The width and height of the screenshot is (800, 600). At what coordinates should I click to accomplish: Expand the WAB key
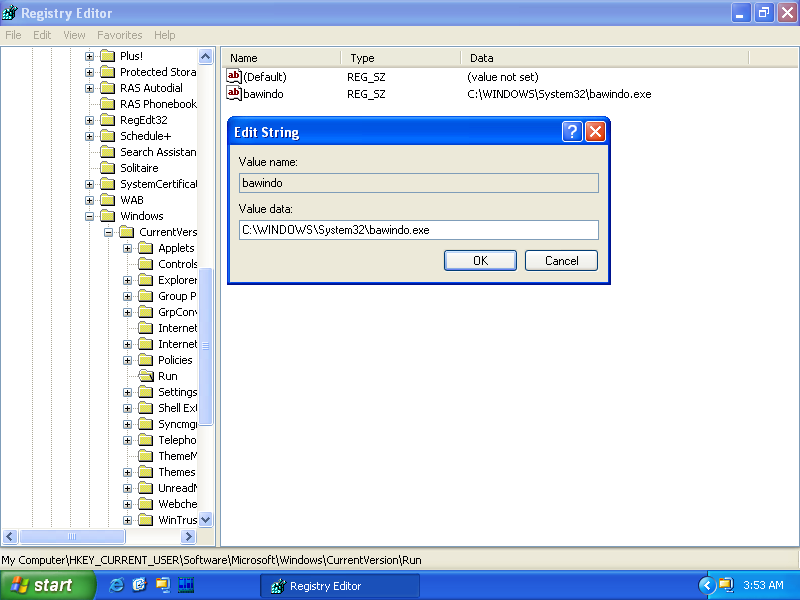point(89,201)
